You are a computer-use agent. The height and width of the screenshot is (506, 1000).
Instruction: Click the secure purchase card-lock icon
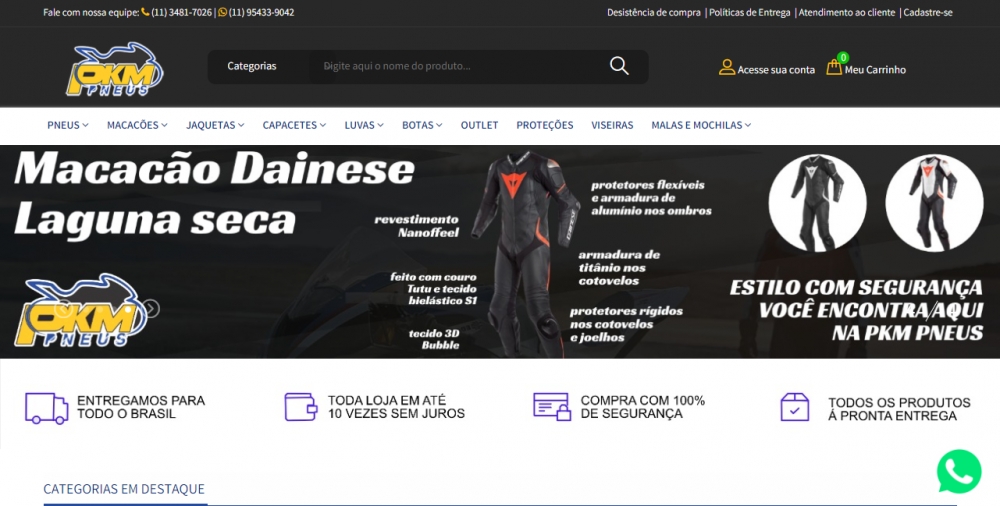(x=552, y=406)
